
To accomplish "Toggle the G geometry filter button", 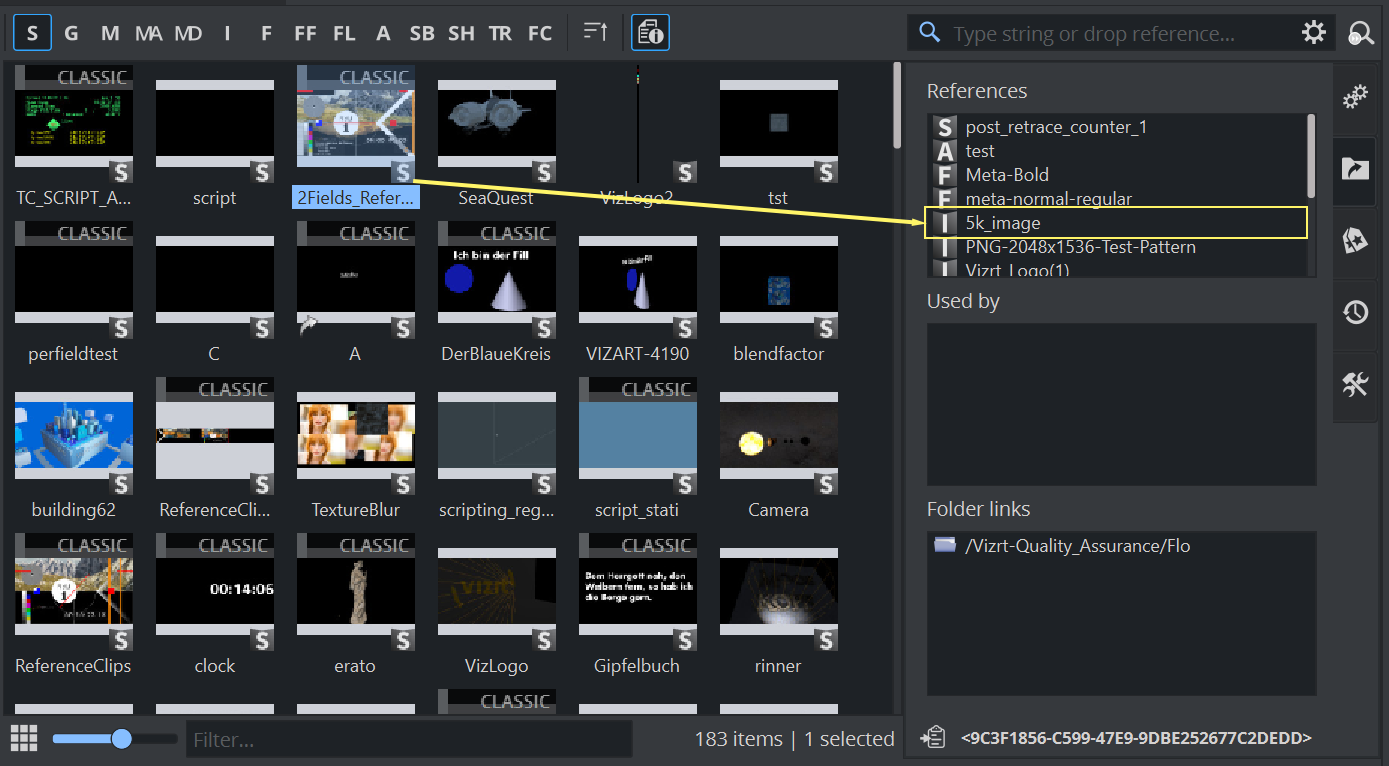I will coord(71,33).
